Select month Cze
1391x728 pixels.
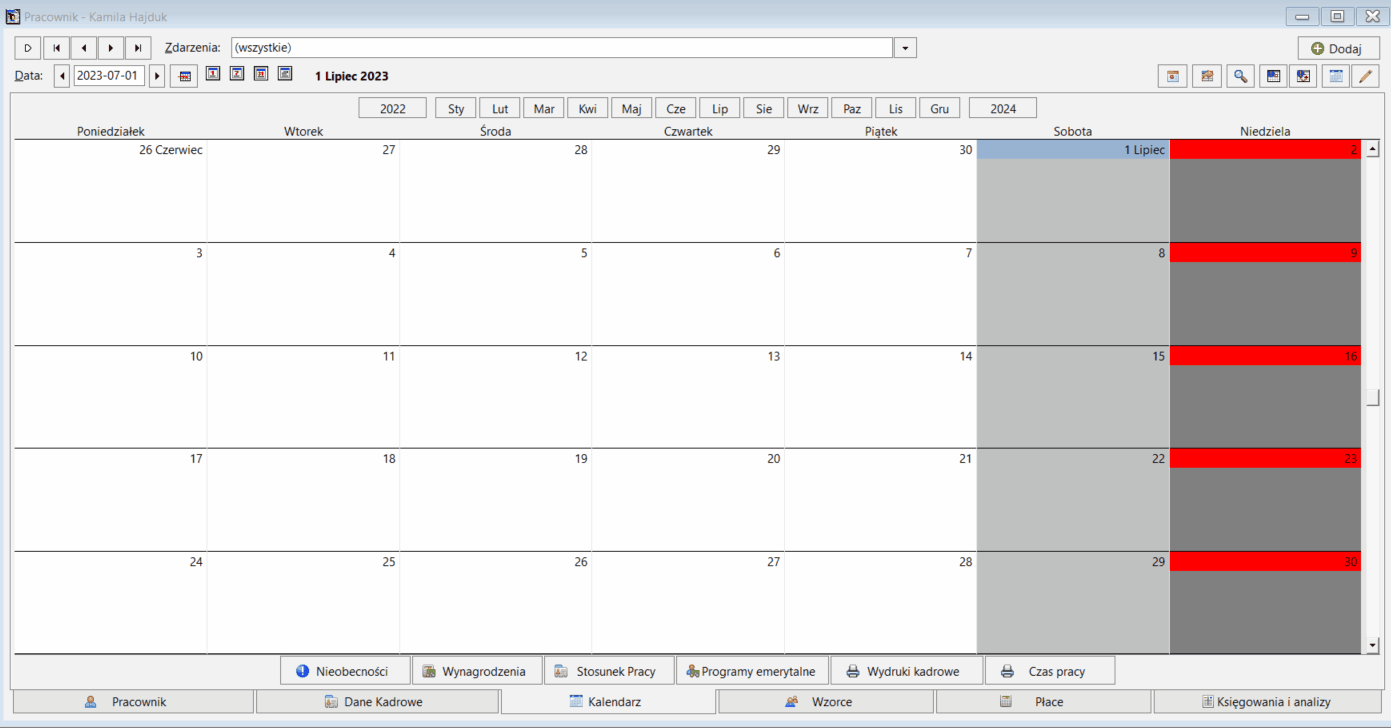pyautogui.click(x=676, y=109)
